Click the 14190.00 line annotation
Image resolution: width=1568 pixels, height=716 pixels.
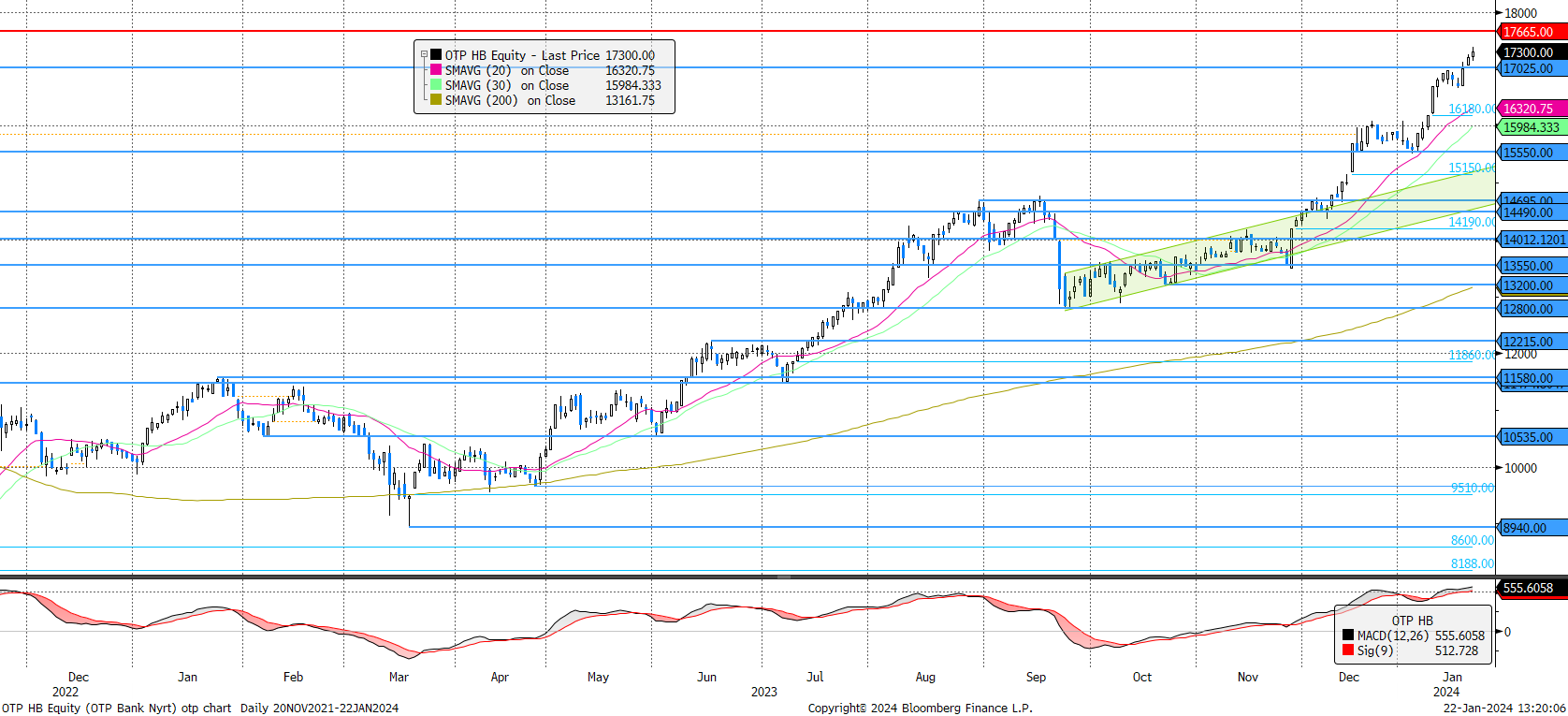1472,222
